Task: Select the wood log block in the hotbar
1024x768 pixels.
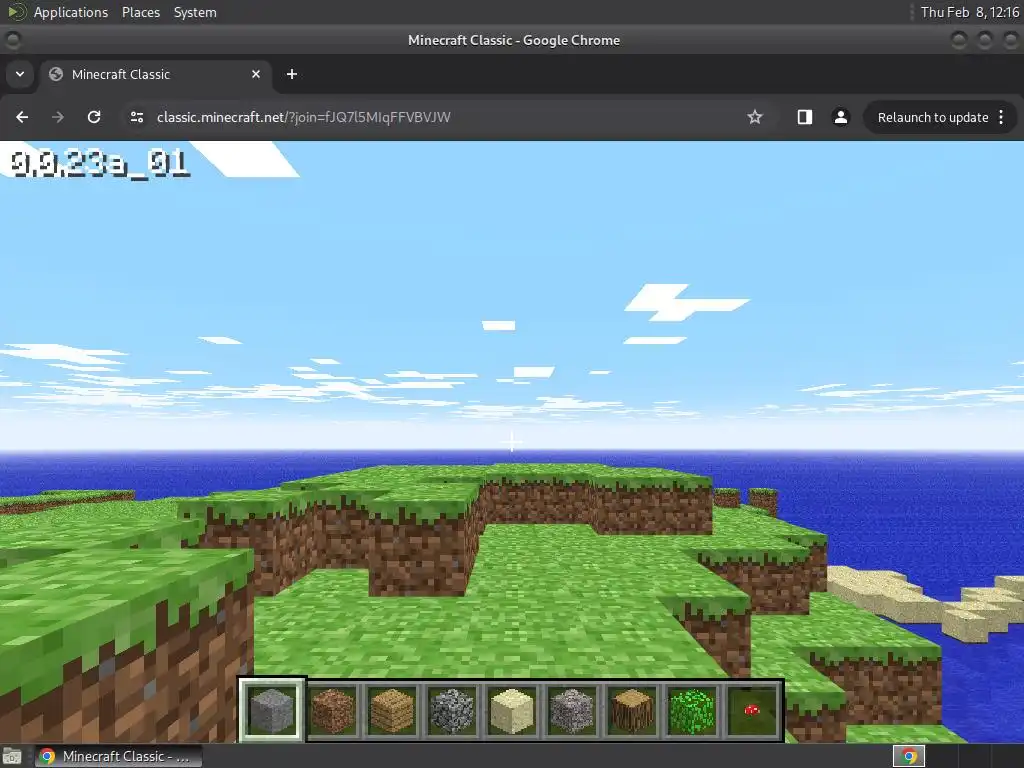Action: tap(632, 710)
